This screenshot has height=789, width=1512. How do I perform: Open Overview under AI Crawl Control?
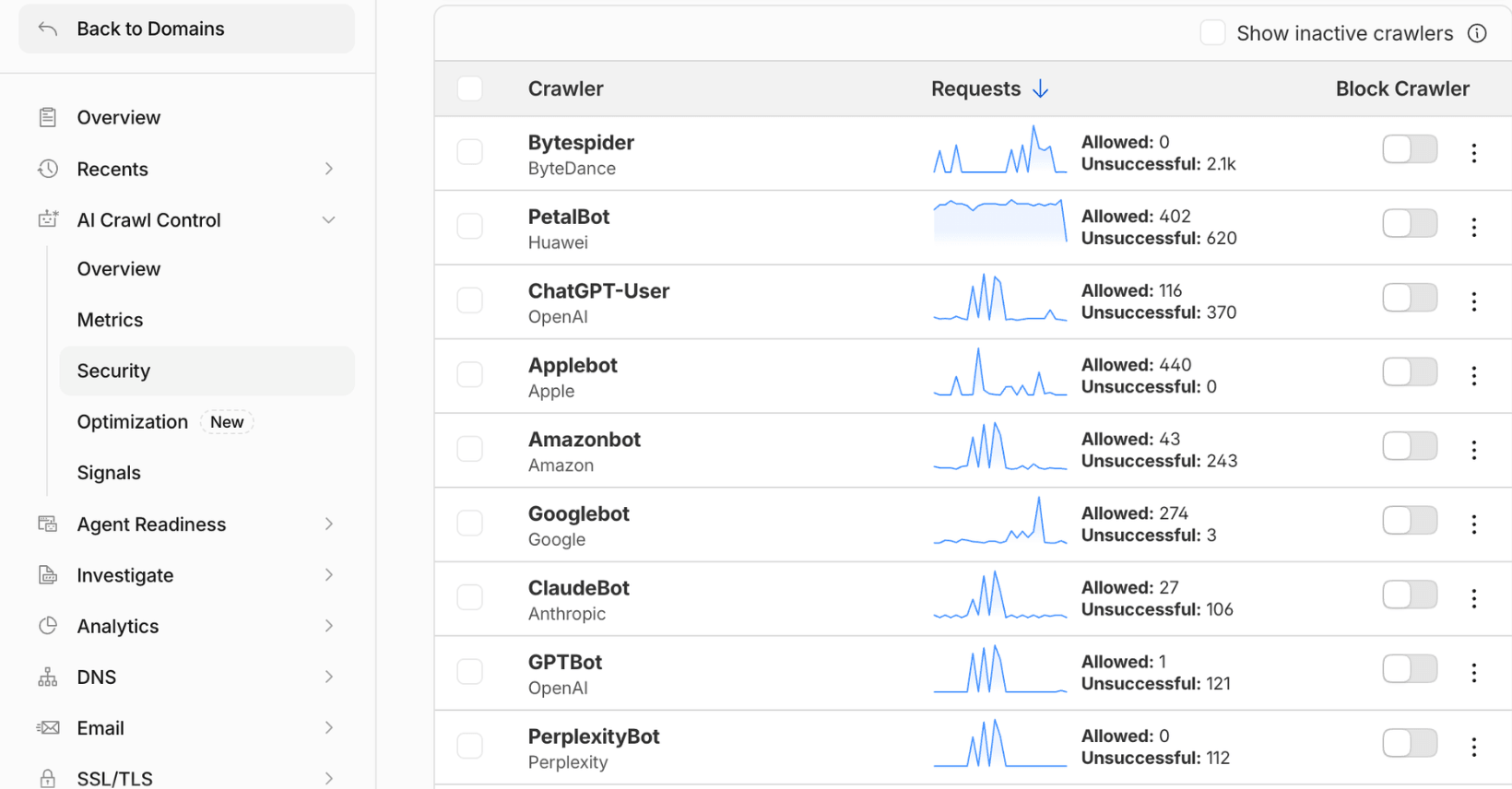(207, 269)
